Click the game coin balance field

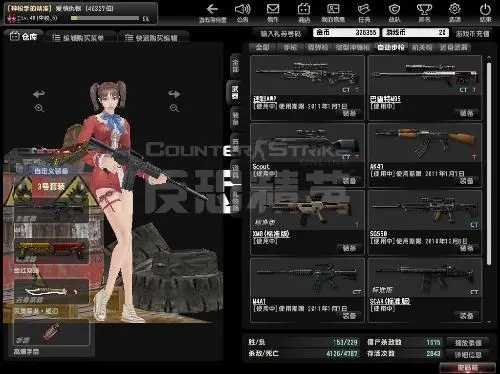tap(415, 33)
